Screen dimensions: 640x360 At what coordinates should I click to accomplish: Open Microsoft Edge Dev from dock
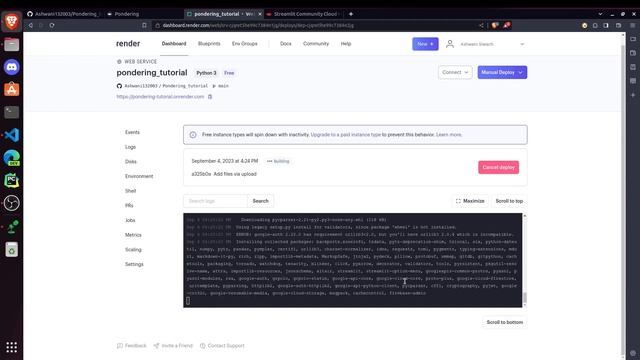coord(11,158)
